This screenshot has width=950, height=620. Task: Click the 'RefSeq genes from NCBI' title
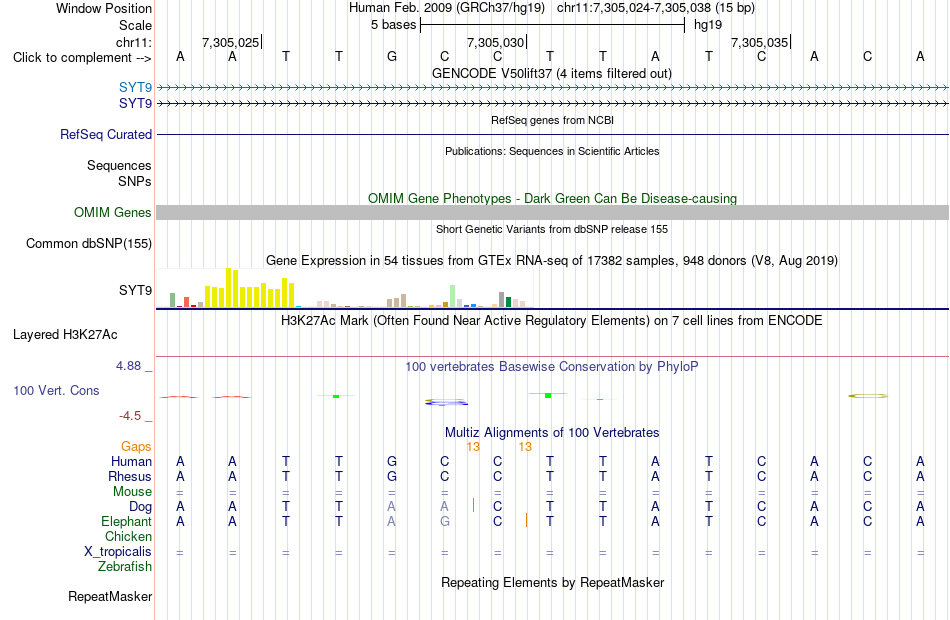tap(552, 120)
